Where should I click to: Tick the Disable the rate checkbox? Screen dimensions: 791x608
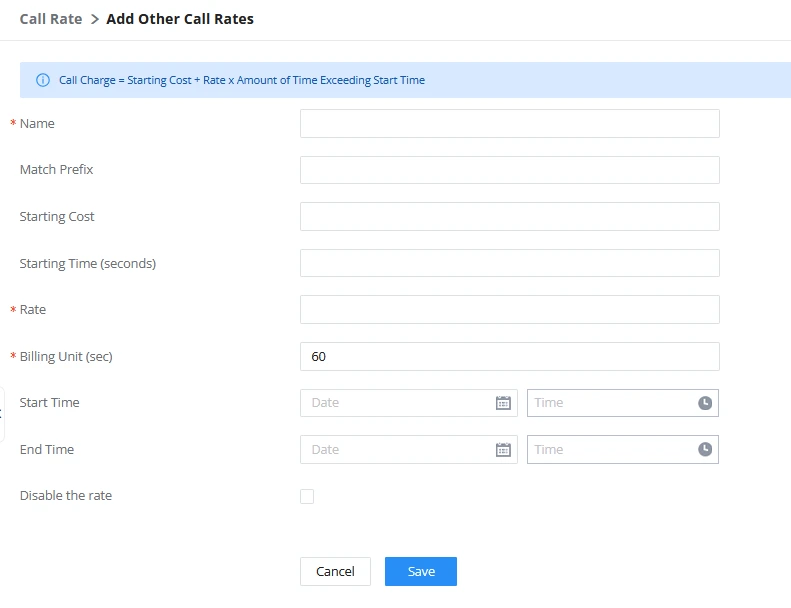[x=307, y=496]
